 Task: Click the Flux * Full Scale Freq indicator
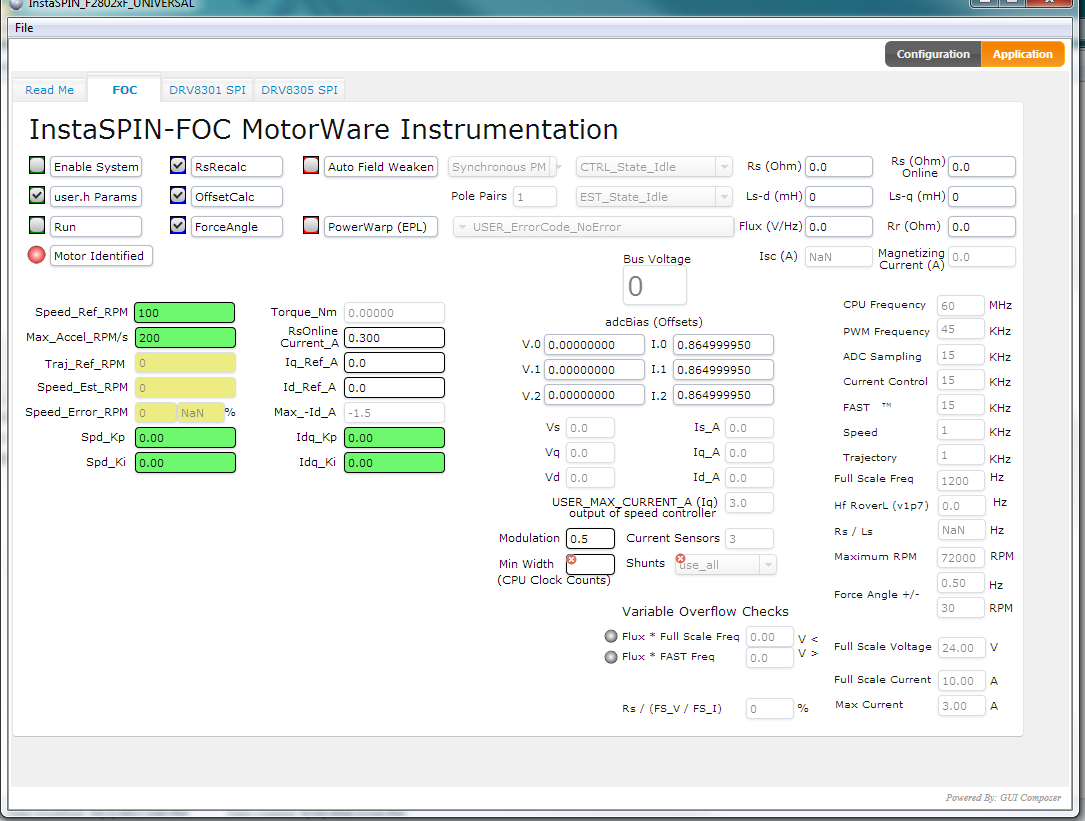[x=611, y=636]
